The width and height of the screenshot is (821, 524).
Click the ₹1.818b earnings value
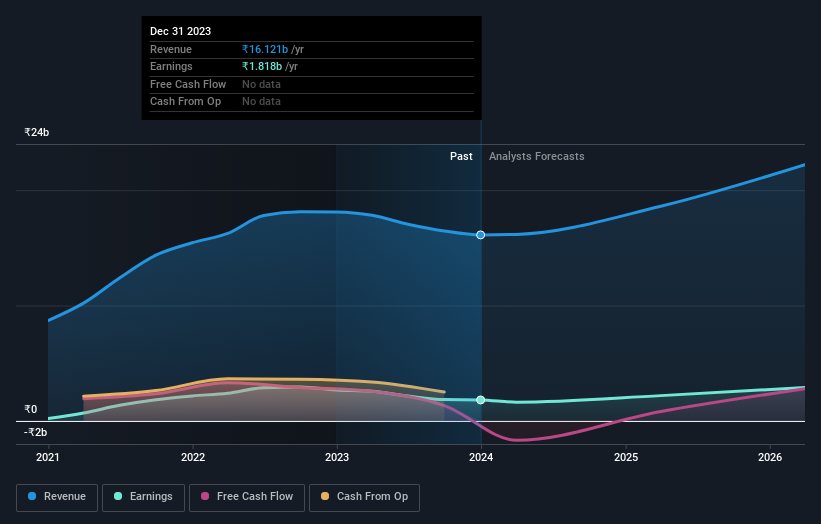pos(262,66)
